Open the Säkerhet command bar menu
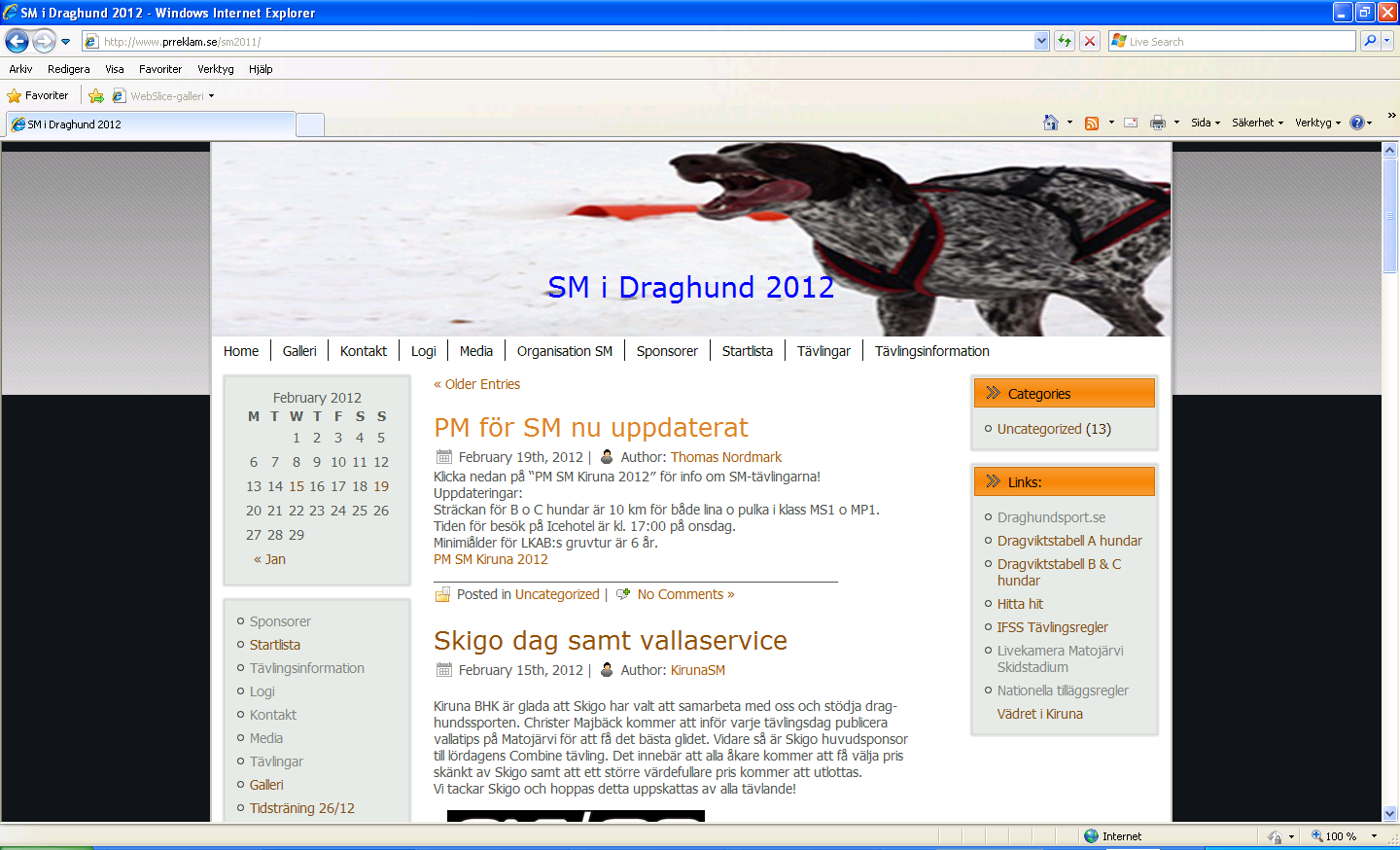 click(1257, 123)
